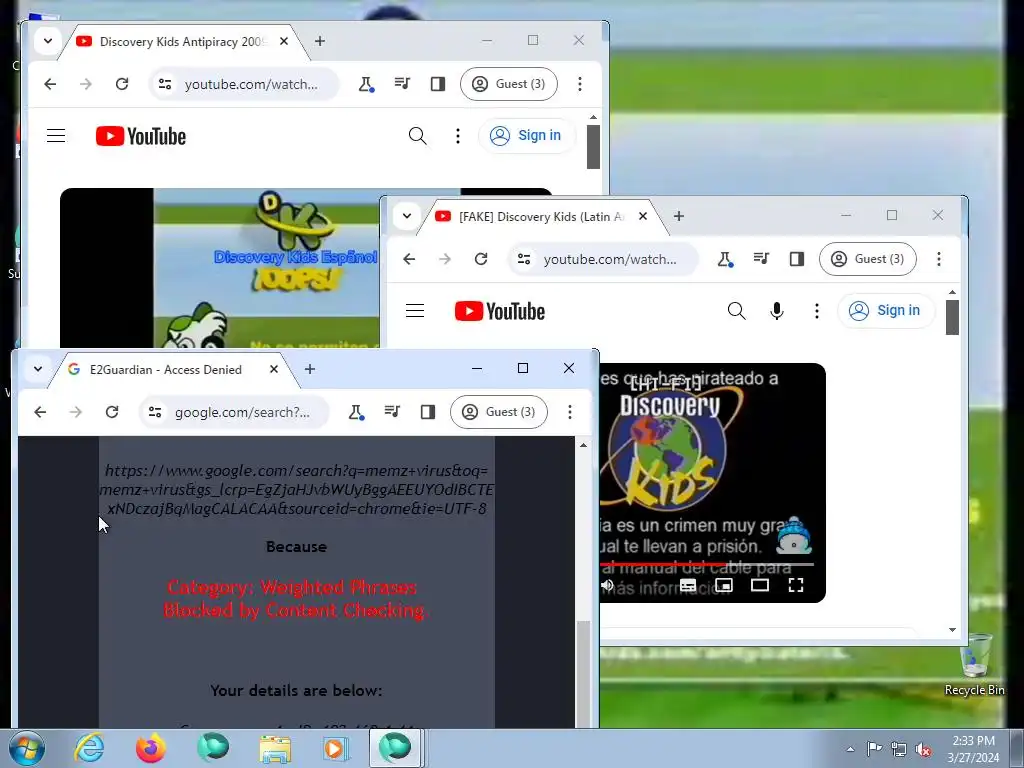The image size is (1024, 768).
Task: Click Antipiracy window youtube.com address field
Action: 244,84
